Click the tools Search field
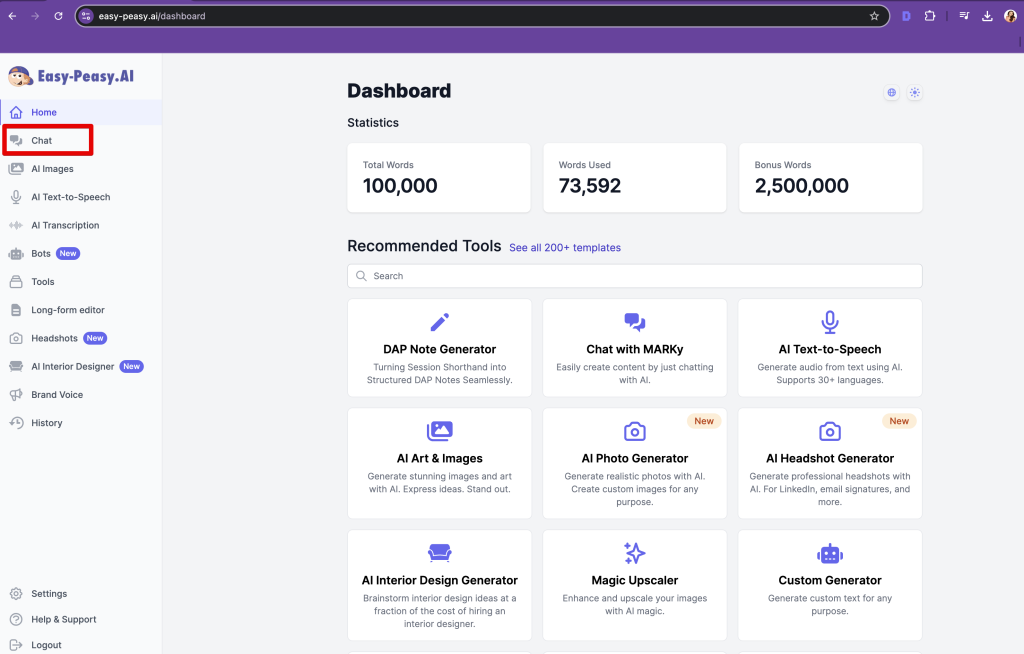The width and height of the screenshot is (1024, 654). (x=634, y=276)
